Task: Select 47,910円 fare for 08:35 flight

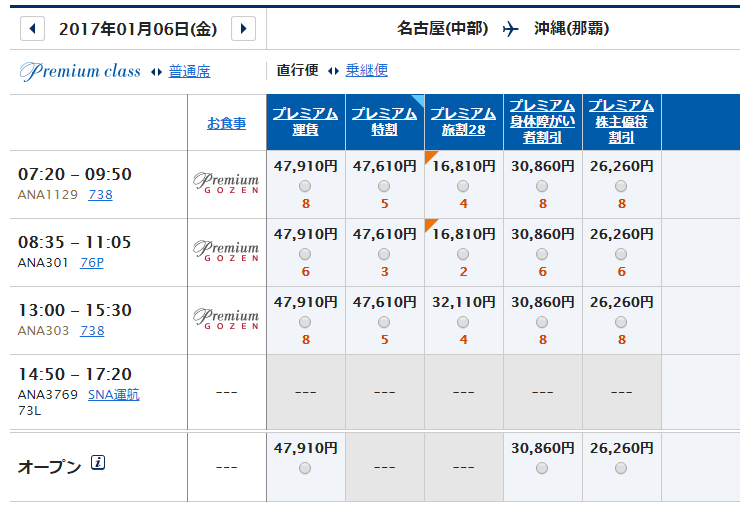Action: pos(305,254)
